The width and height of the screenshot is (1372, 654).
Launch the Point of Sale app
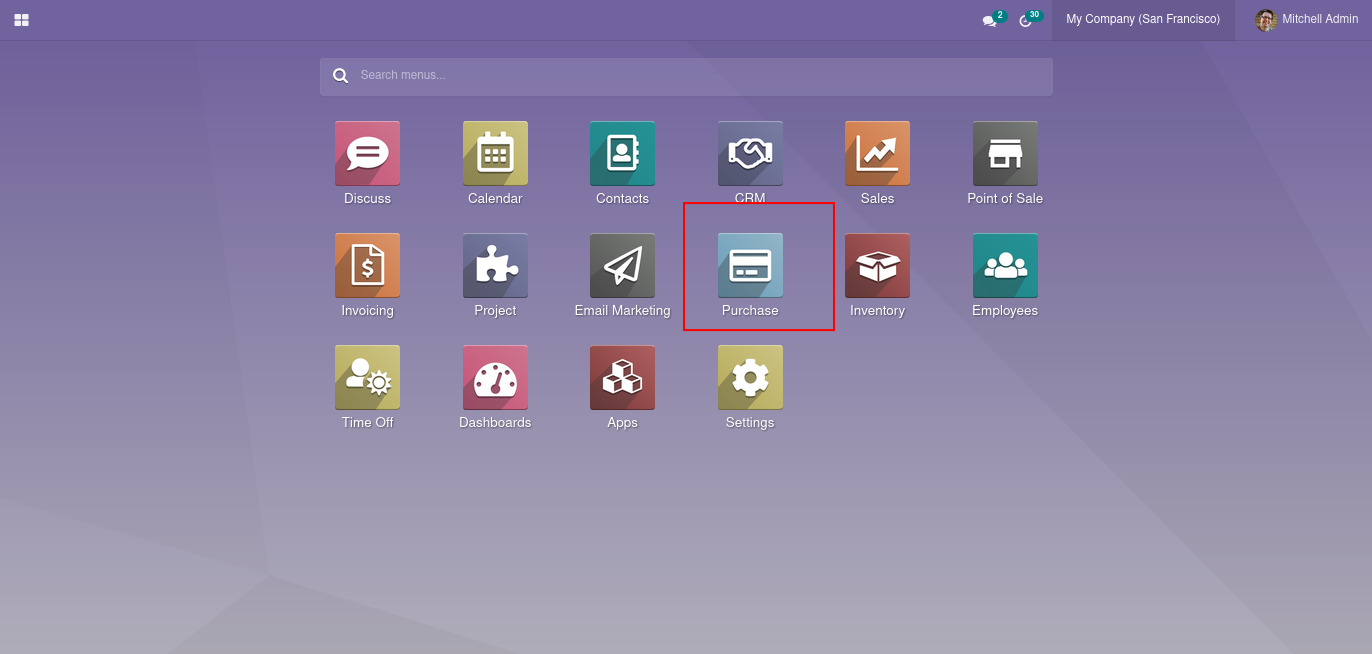click(x=1005, y=154)
